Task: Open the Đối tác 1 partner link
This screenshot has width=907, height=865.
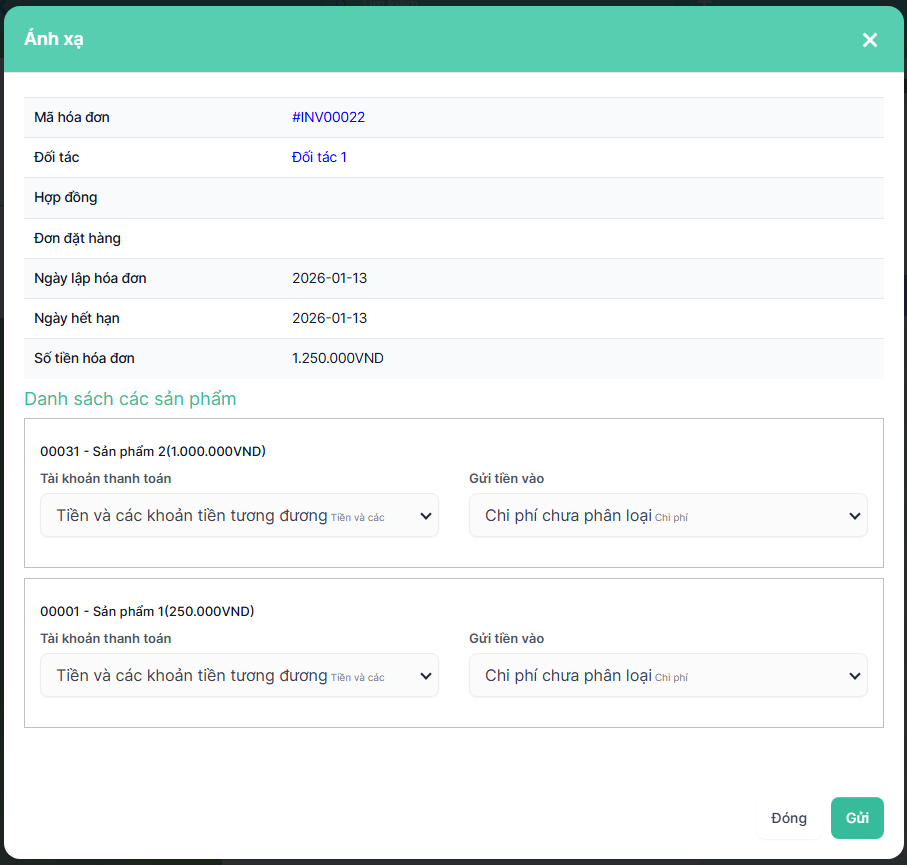Action: click(x=319, y=157)
